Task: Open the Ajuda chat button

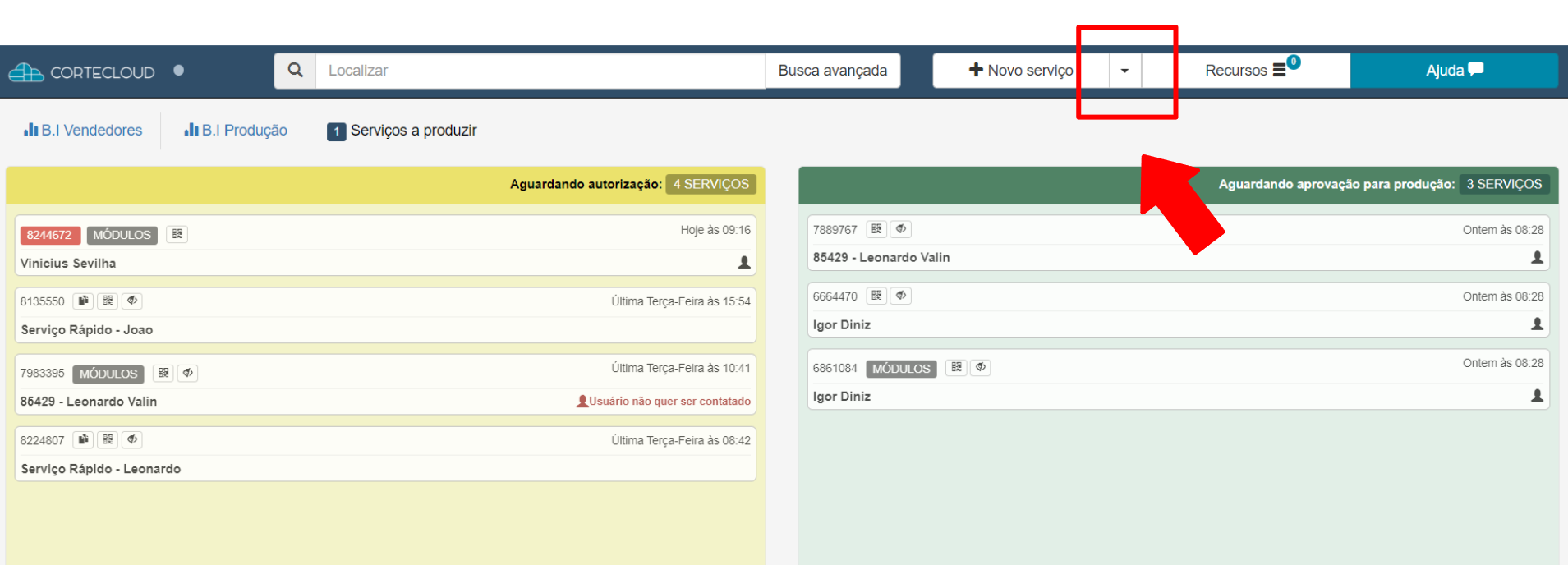Action: click(1454, 71)
